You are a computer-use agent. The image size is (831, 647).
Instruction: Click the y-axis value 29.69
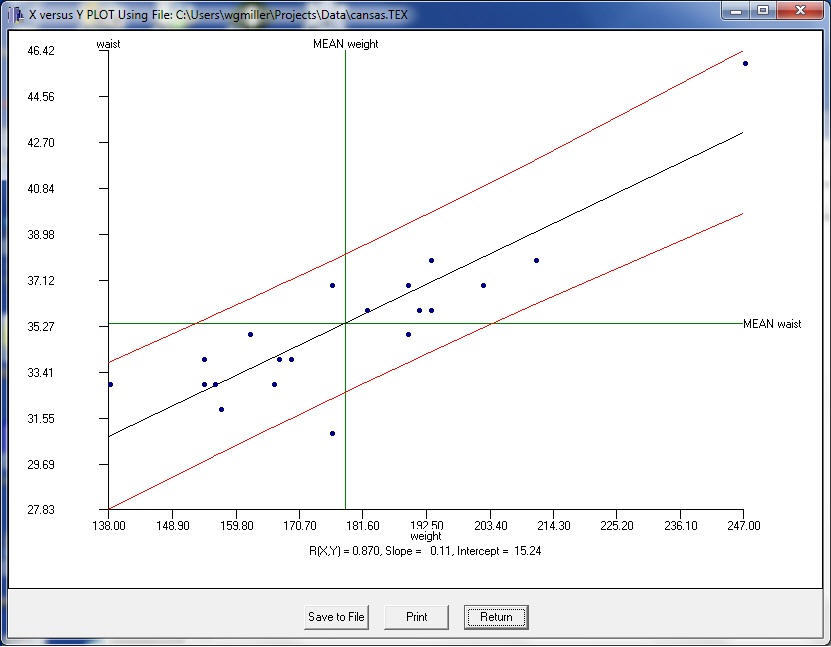[x=41, y=465]
